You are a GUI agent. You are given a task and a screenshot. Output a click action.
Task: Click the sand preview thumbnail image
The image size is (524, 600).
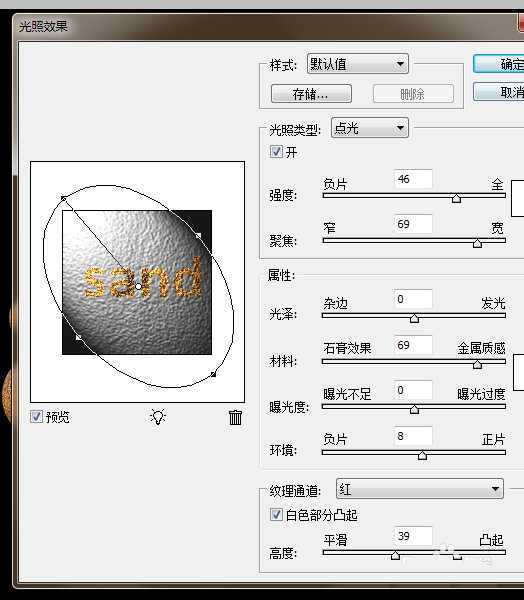(x=137, y=282)
